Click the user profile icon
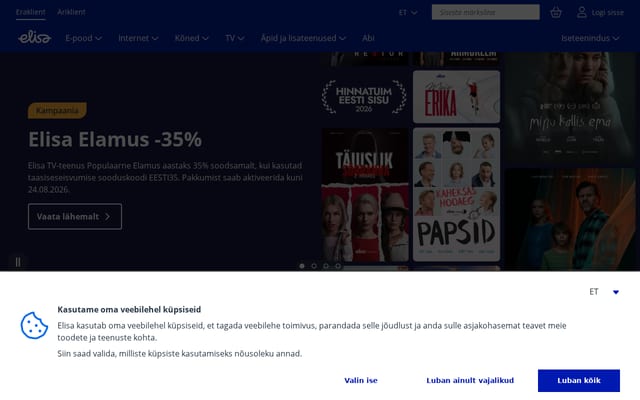 582,12
